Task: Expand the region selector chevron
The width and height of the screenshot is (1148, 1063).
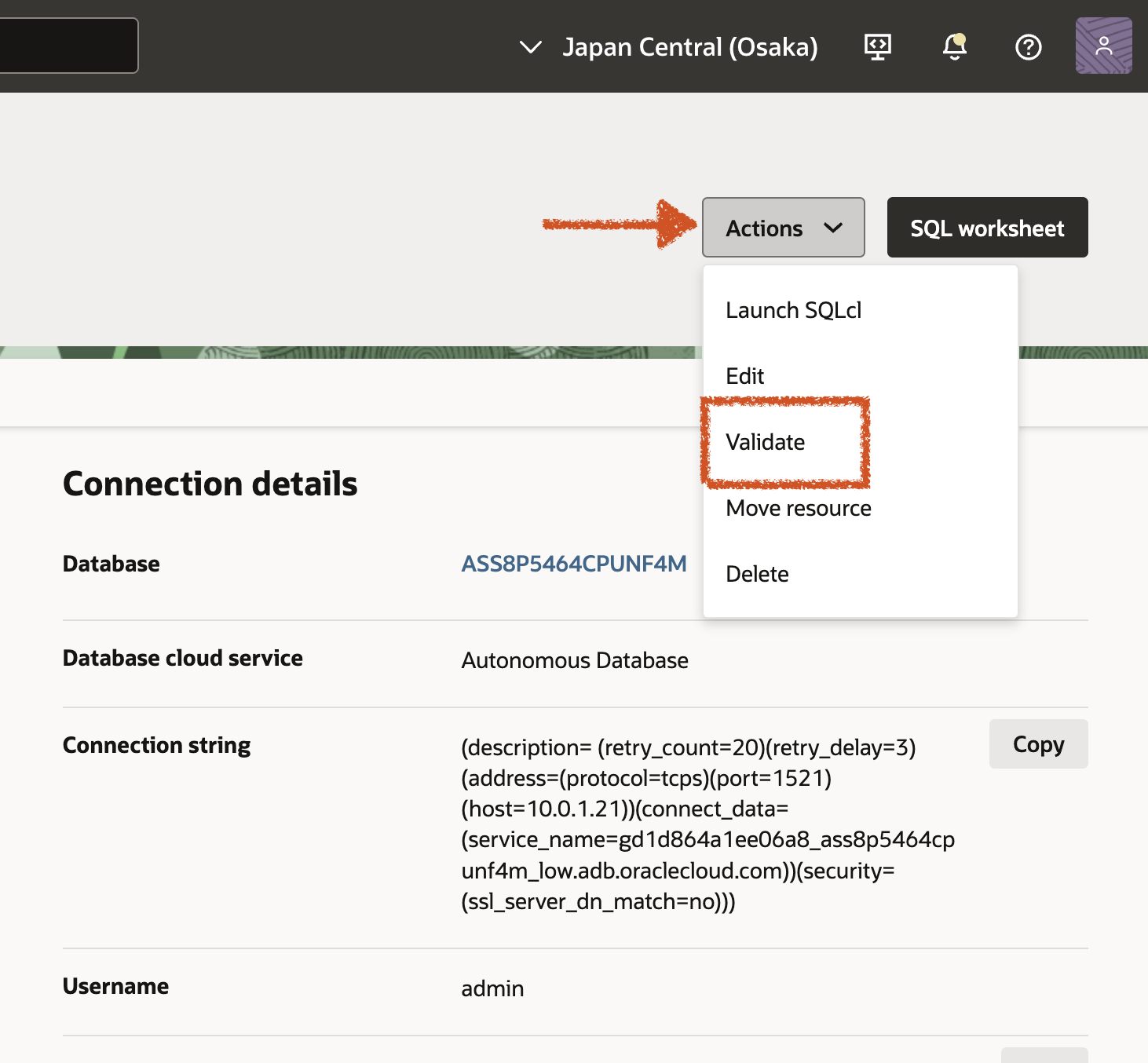Action: pyautogui.click(x=531, y=47)
